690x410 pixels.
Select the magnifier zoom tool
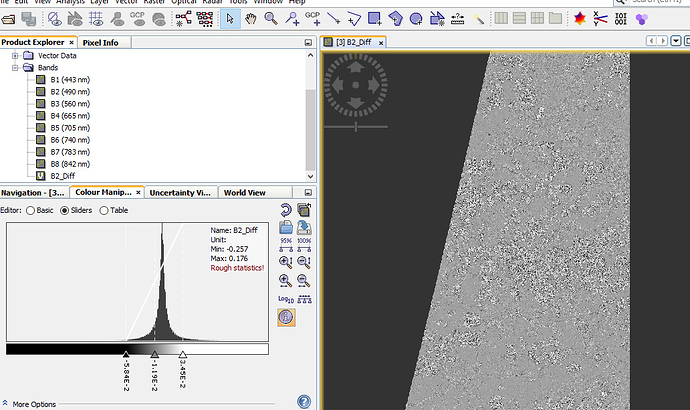point(271,19)
